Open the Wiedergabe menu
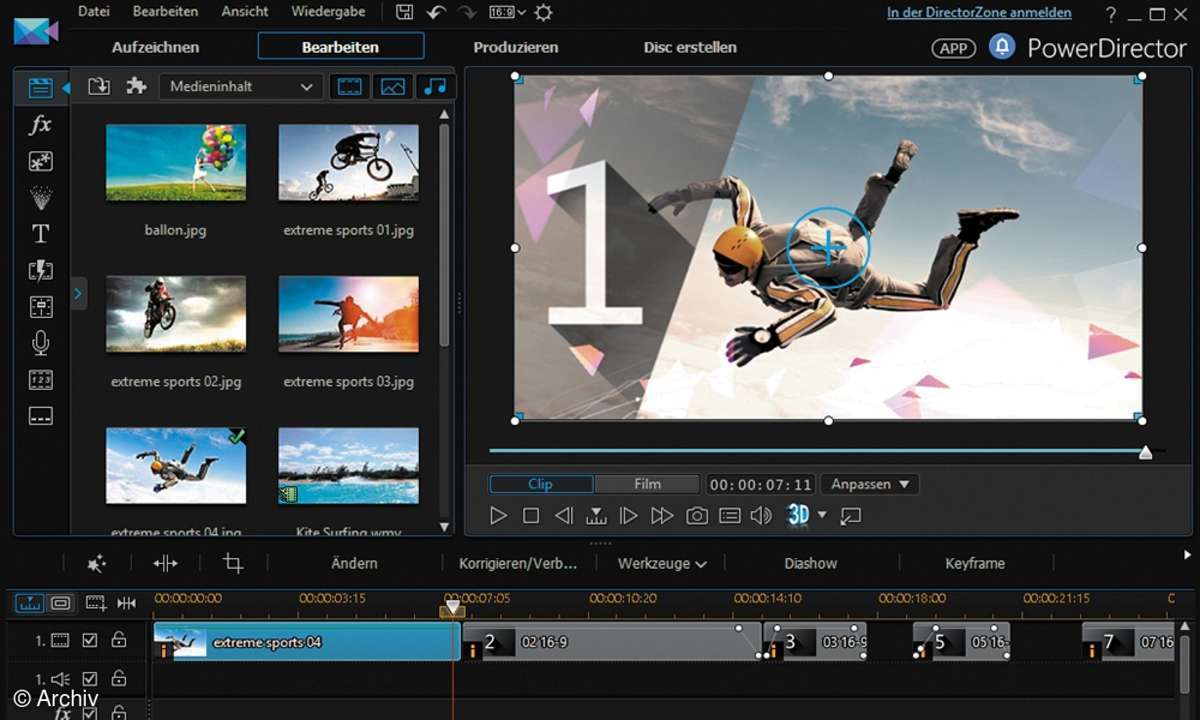Viewport: 1200px width, 720px height. tap(328, 12)
